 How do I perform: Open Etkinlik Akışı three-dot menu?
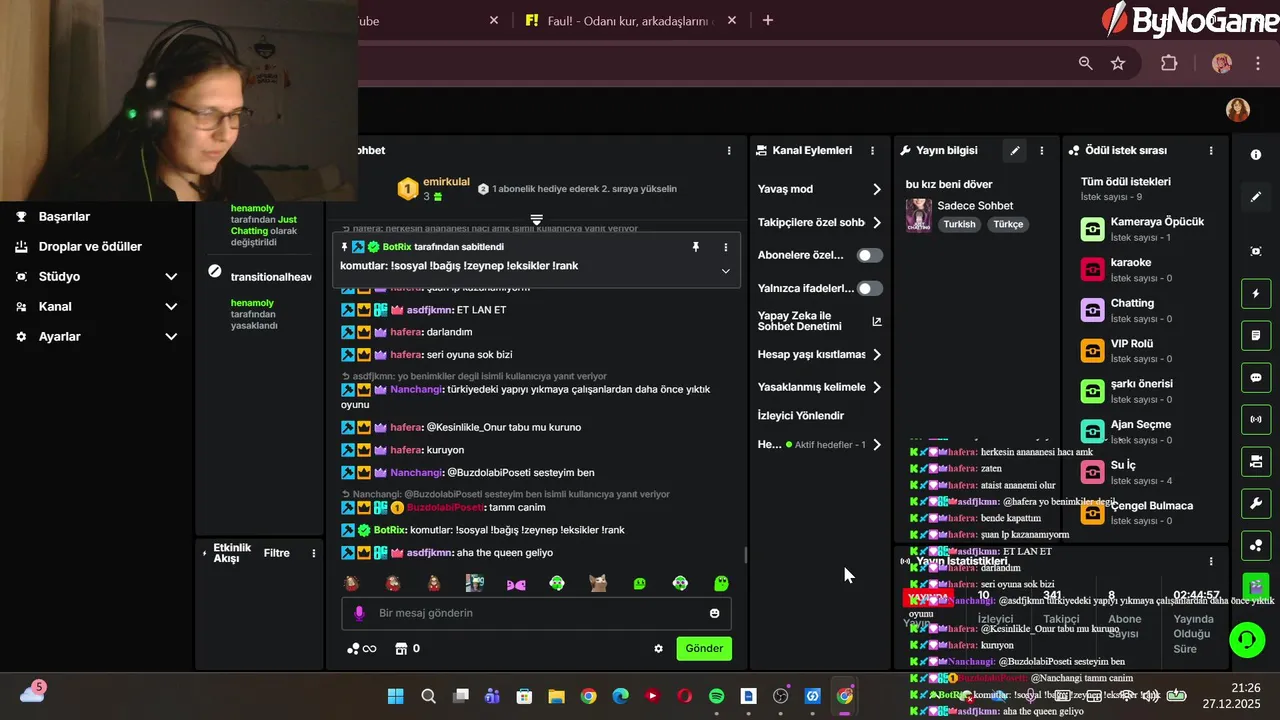point(314,553)
